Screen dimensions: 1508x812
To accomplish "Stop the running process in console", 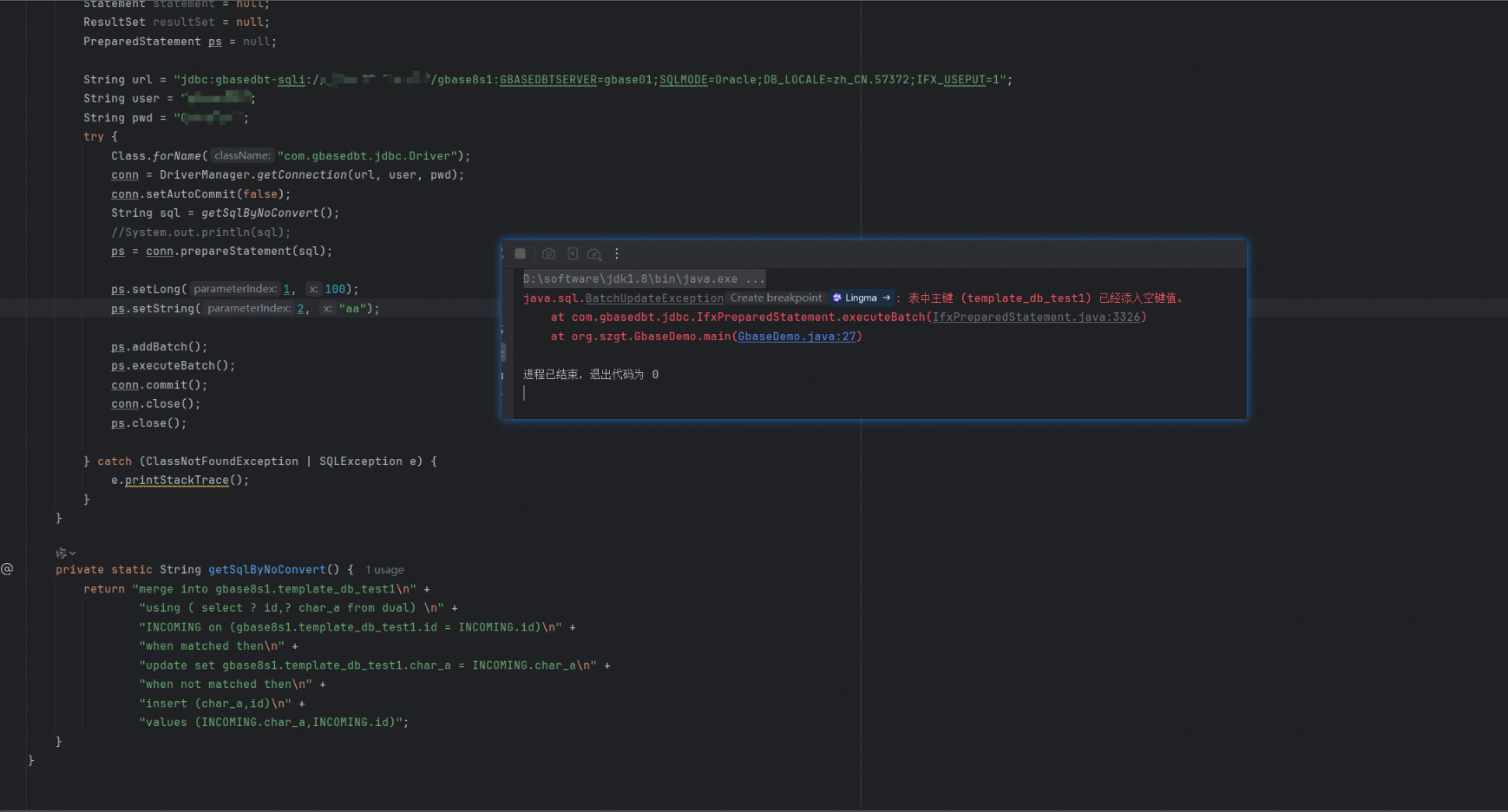I will [x=520, y=254].
